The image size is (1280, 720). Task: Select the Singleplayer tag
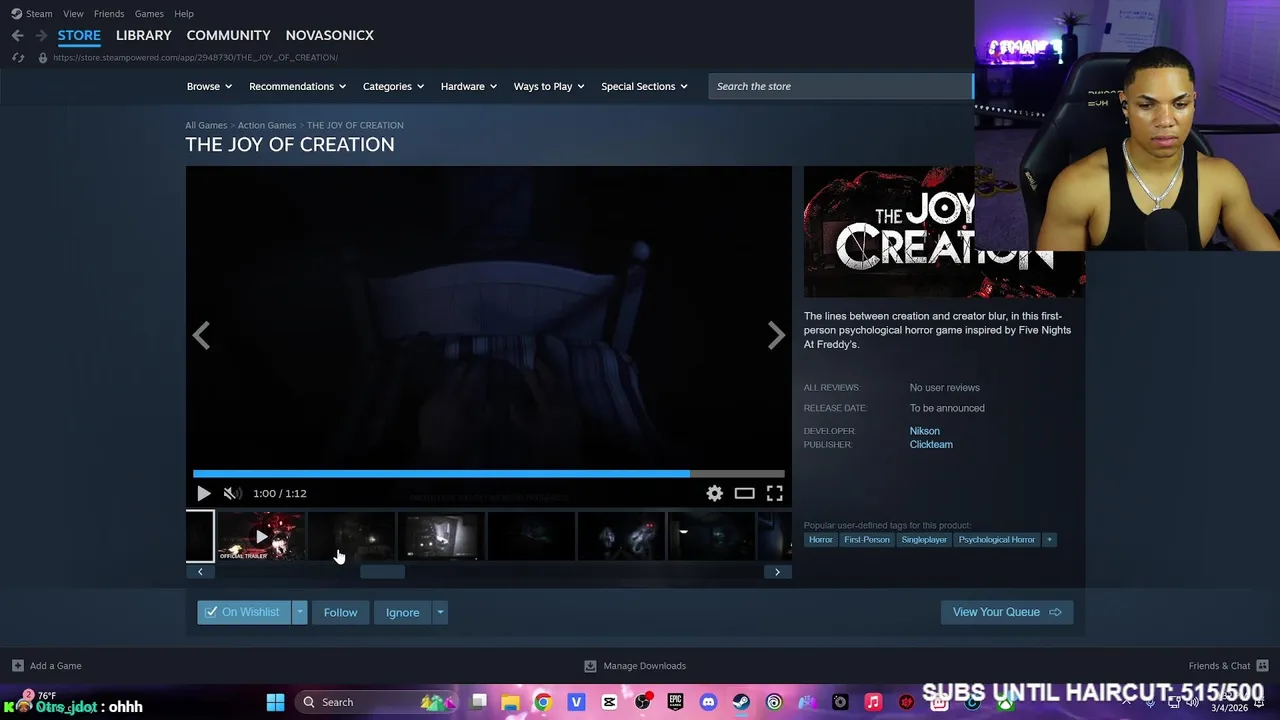click(924, 540)
